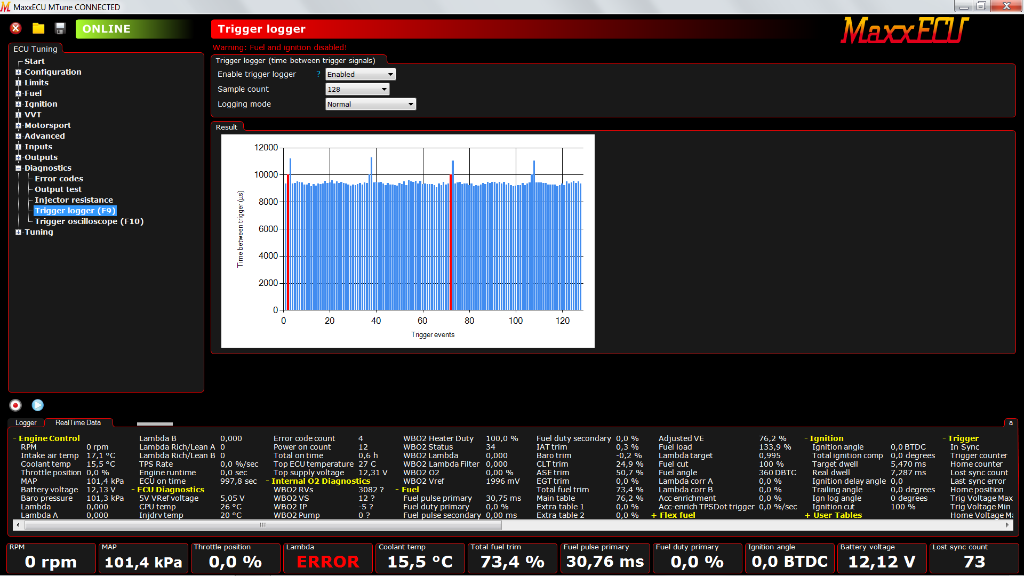
Task: Collapse the Engine Control data group
Action: pos(16,439)
